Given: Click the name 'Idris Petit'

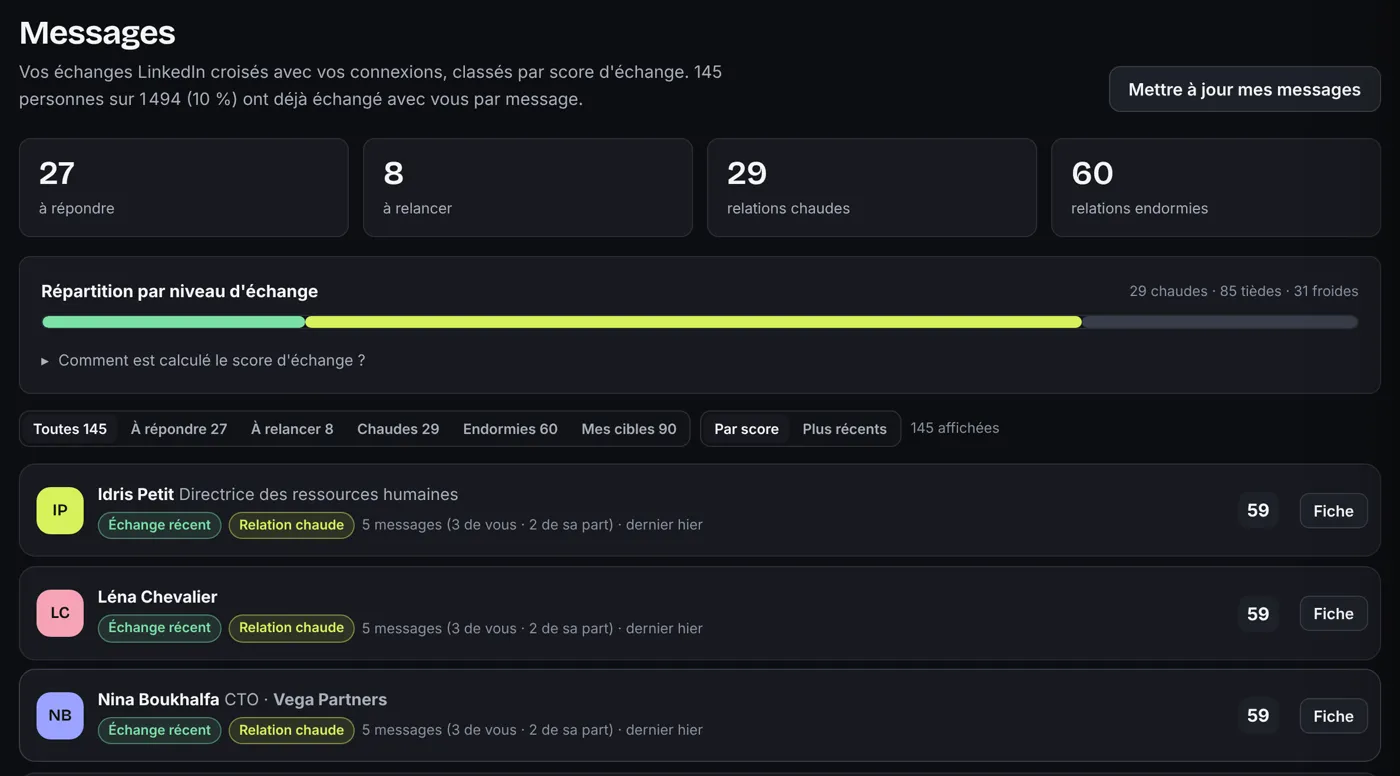Looking at the screenshot, I should click(x=136, y=494).
